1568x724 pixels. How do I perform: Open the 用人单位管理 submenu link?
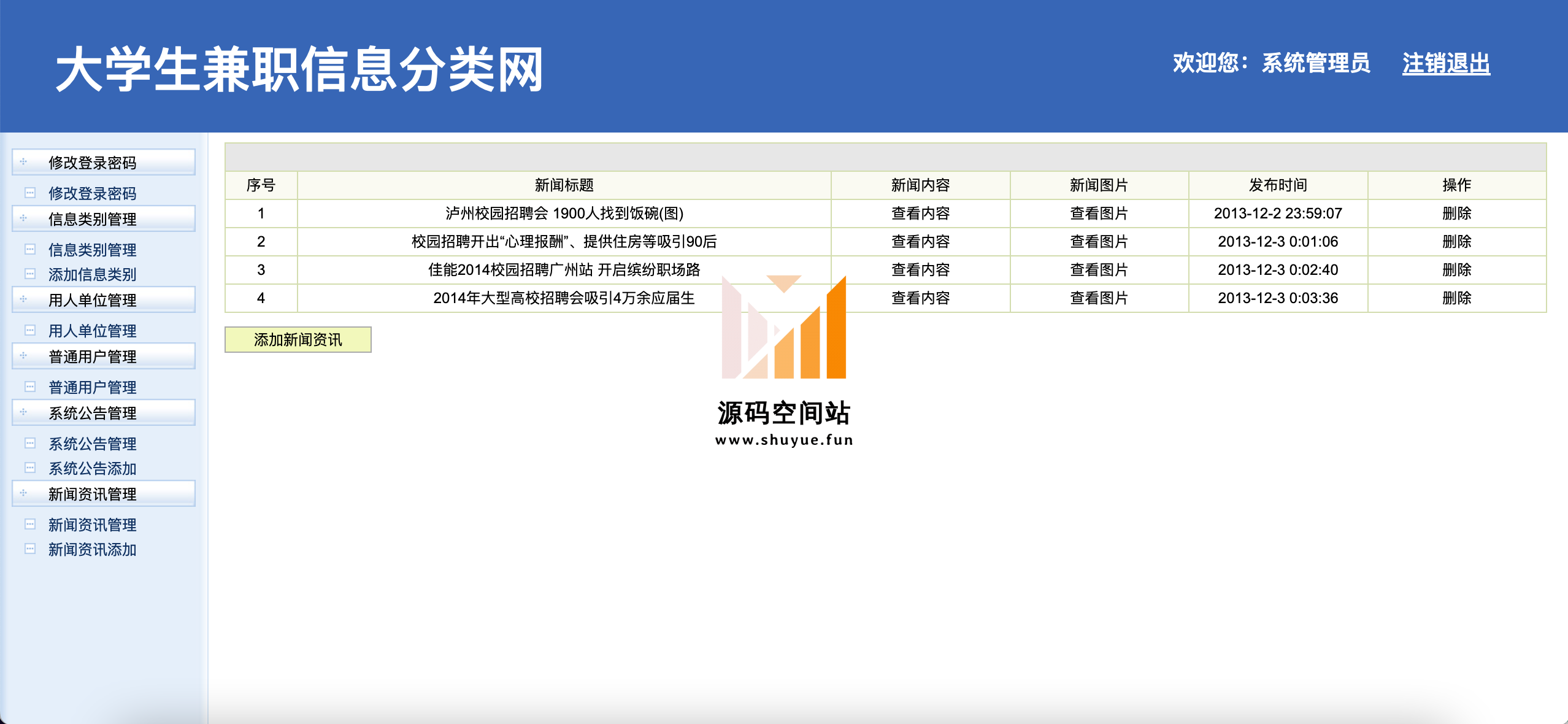93,331
